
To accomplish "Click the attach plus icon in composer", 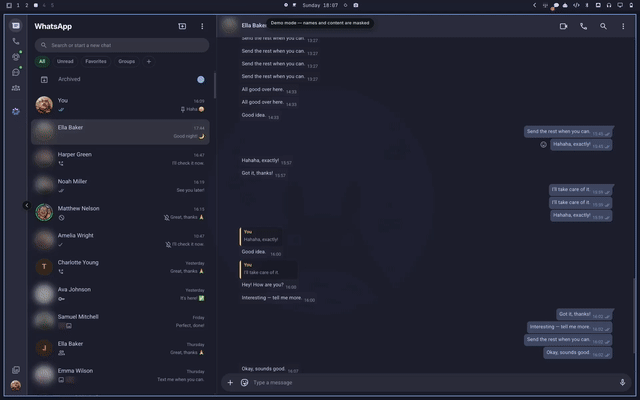I will point(230,382).
